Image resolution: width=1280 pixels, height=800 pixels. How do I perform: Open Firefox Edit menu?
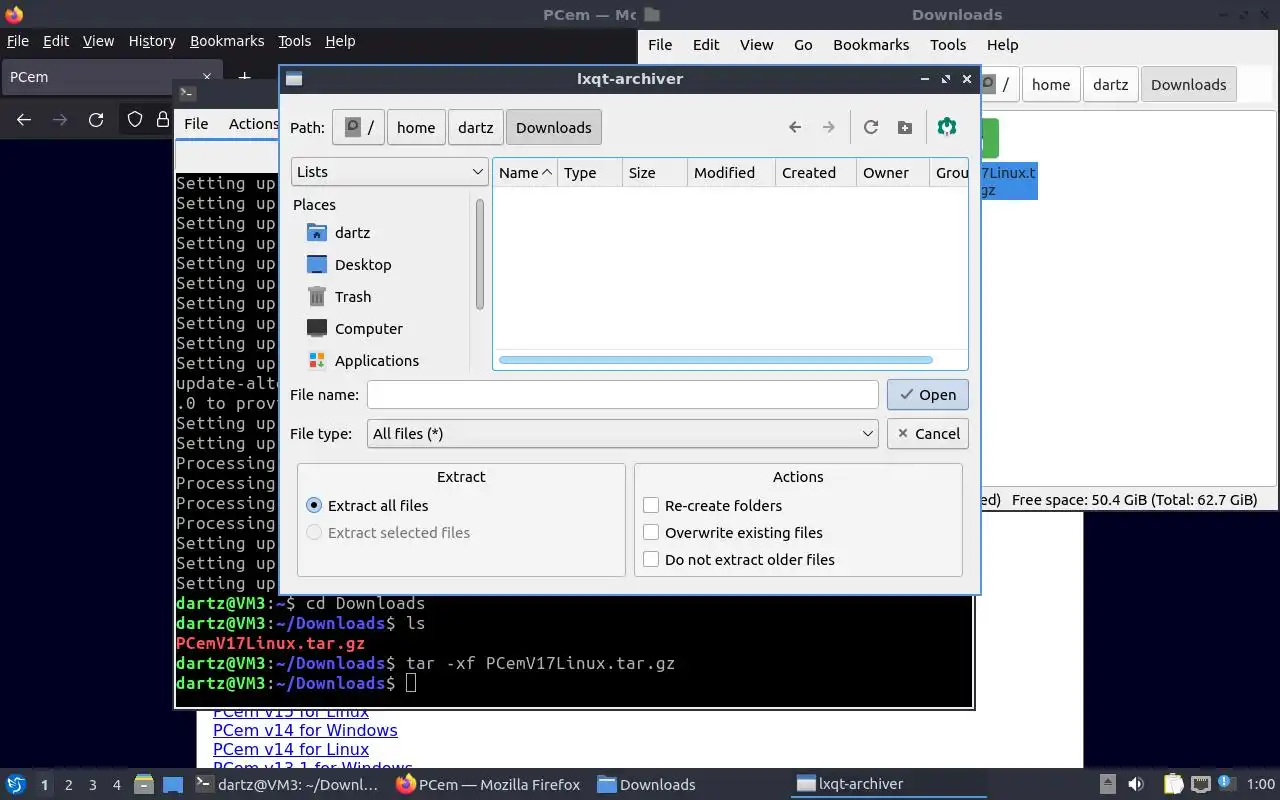[56, 41]
